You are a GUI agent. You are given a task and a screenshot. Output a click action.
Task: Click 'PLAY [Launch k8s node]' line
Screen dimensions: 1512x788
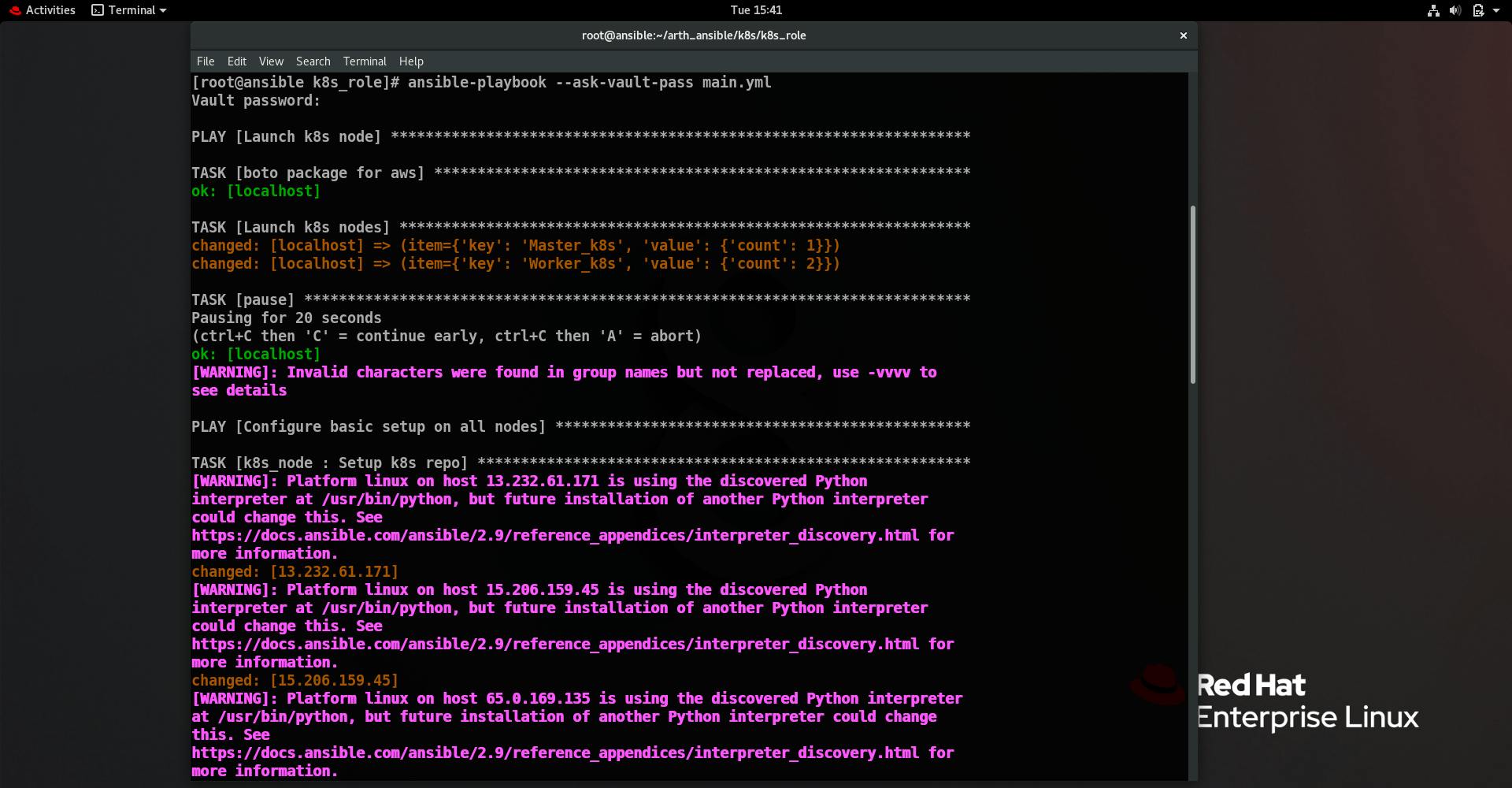coord(580,137)
